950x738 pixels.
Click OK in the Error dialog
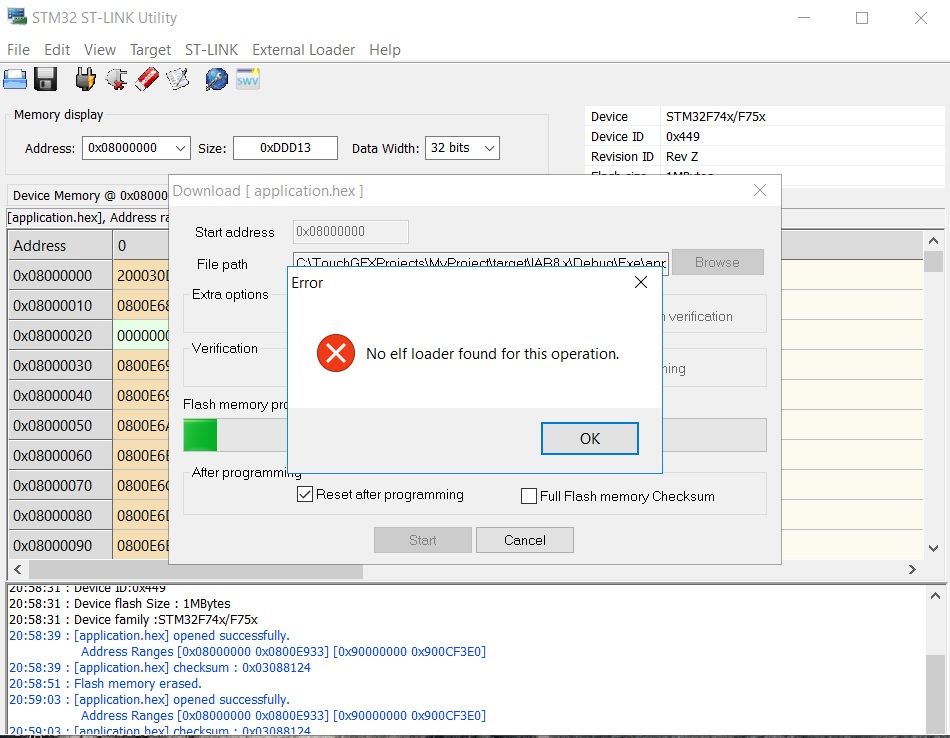(590, 439)
